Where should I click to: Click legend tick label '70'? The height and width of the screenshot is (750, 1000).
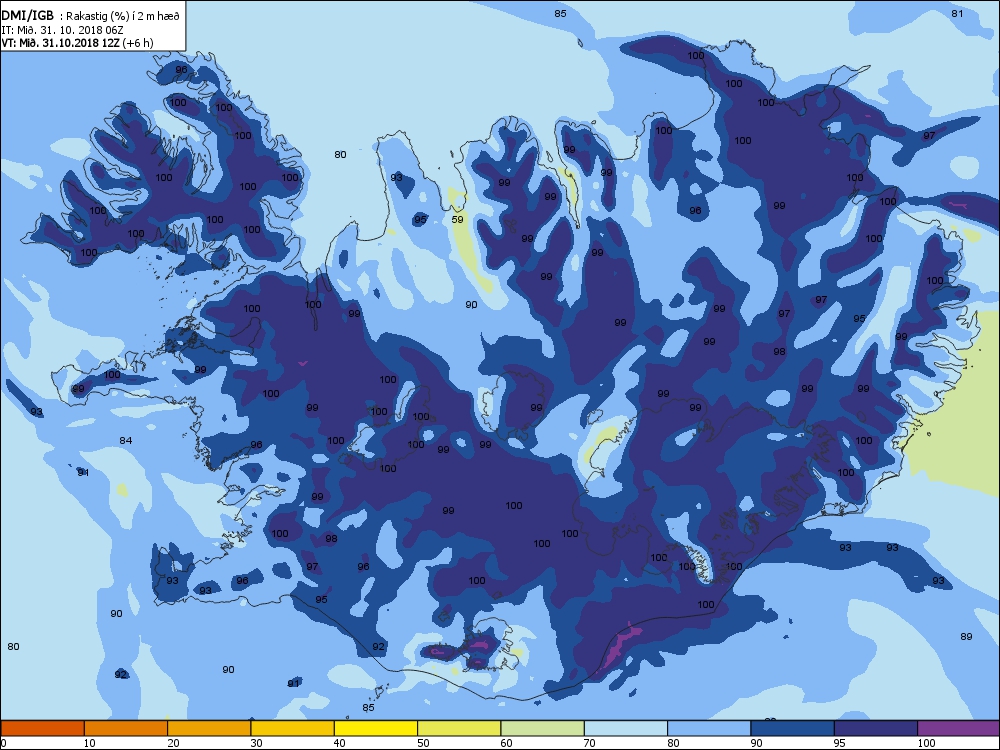point(589,743)
